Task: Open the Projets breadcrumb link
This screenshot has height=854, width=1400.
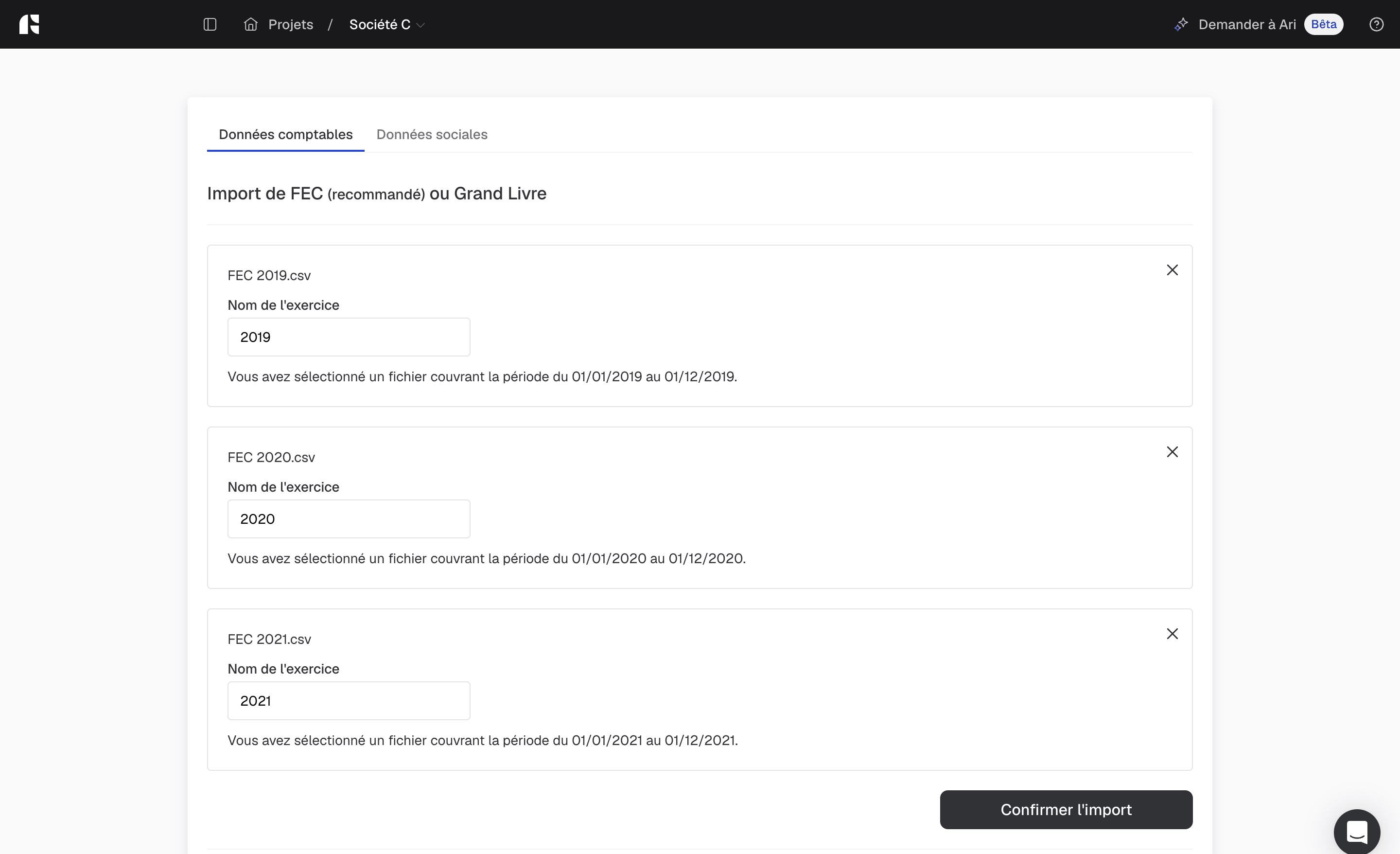Action: pos(290,24)
